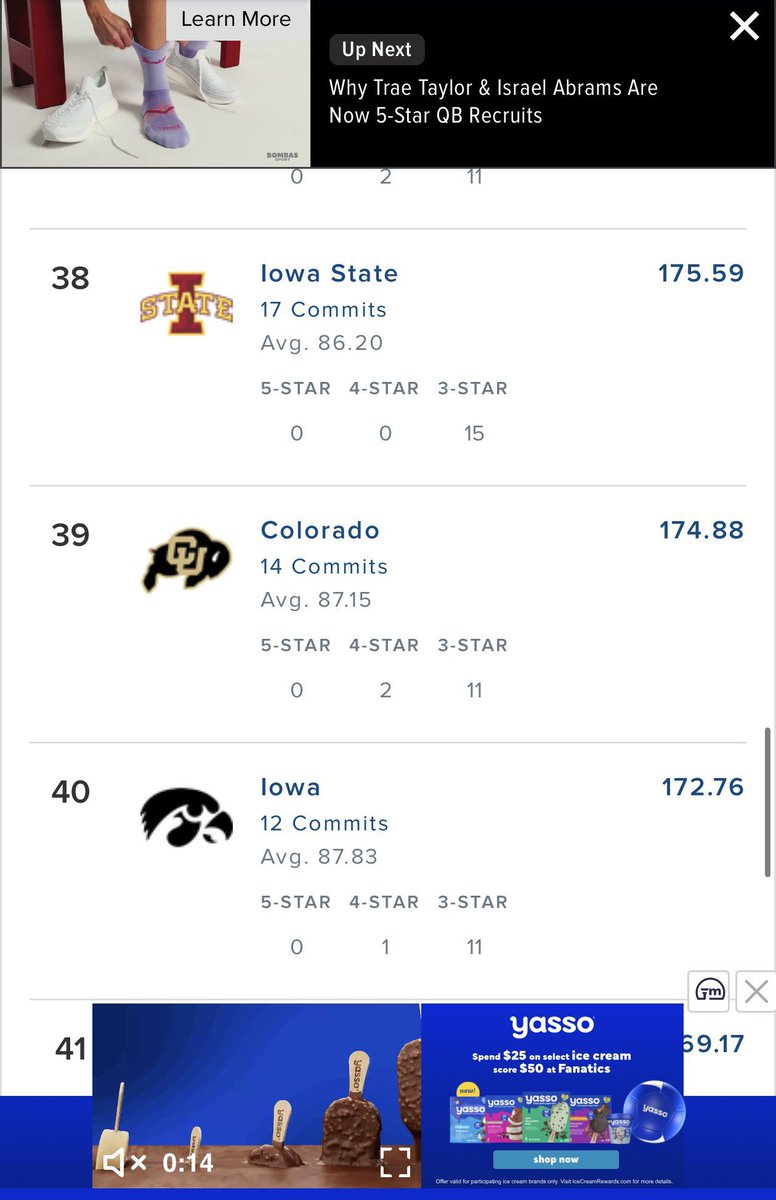The image size is (776, 1200).
Task: Dismiss the Yasso ad with X icon
Action: tap(757, 991)
